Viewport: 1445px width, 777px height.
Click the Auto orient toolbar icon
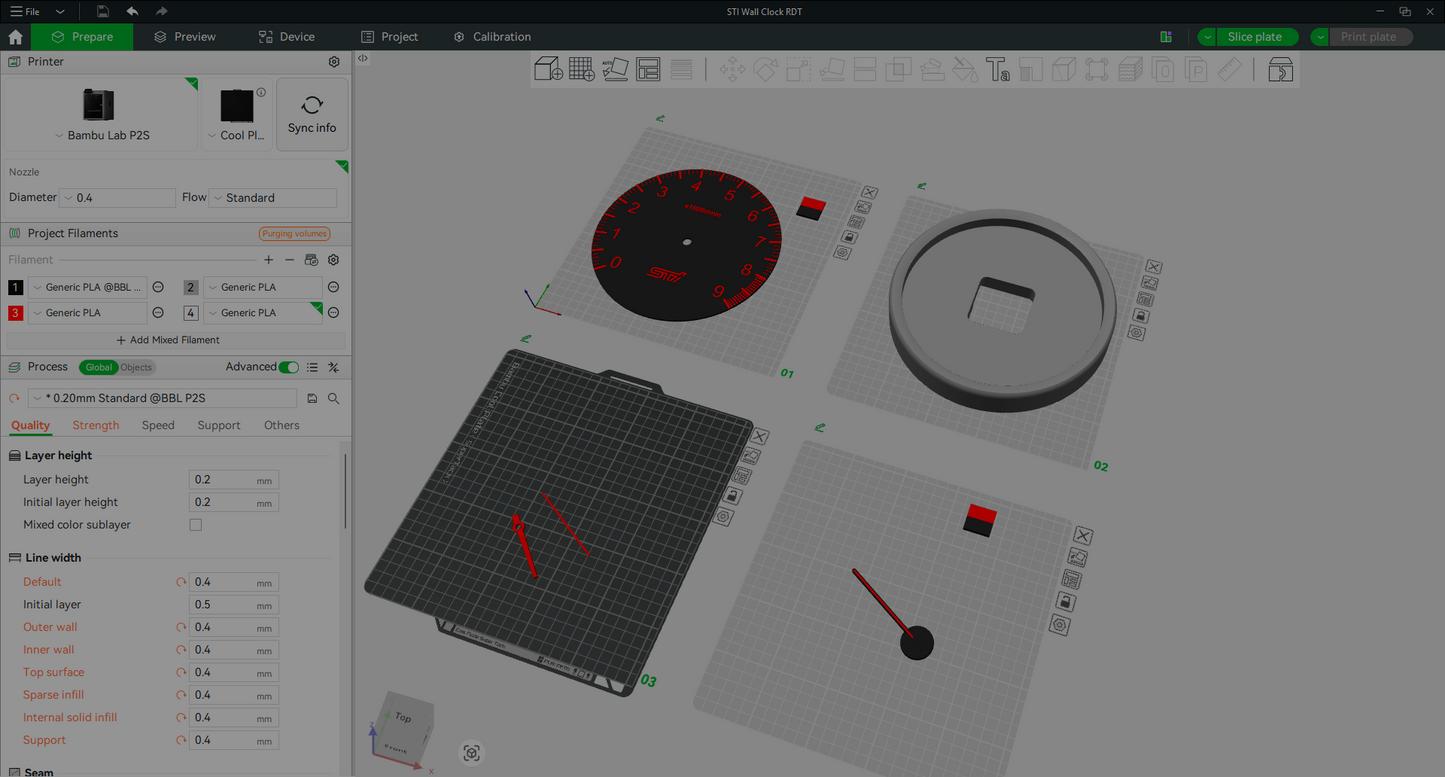[x=615, y=69]
